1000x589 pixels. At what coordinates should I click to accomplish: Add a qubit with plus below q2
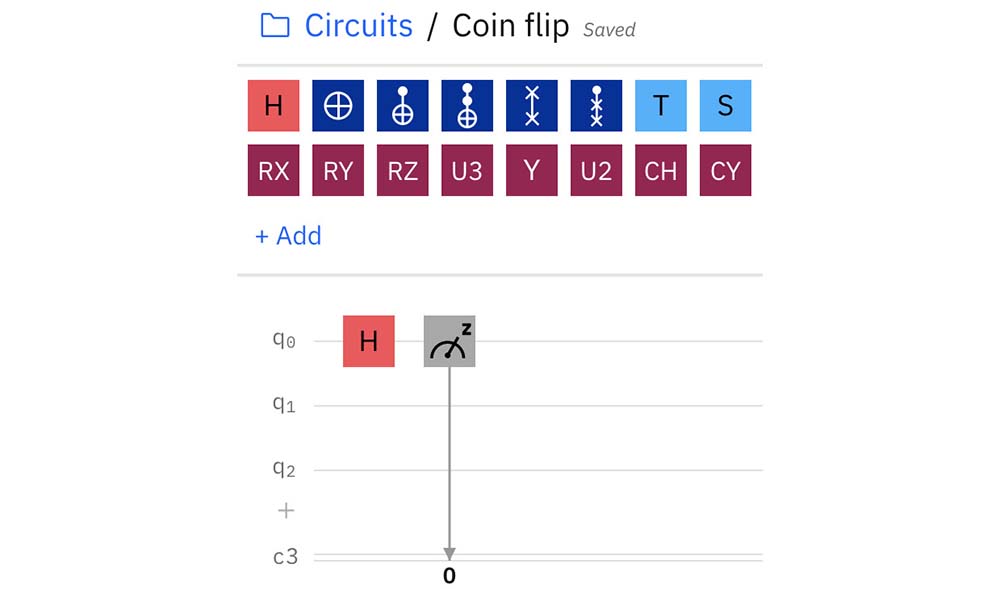(286, 511)
